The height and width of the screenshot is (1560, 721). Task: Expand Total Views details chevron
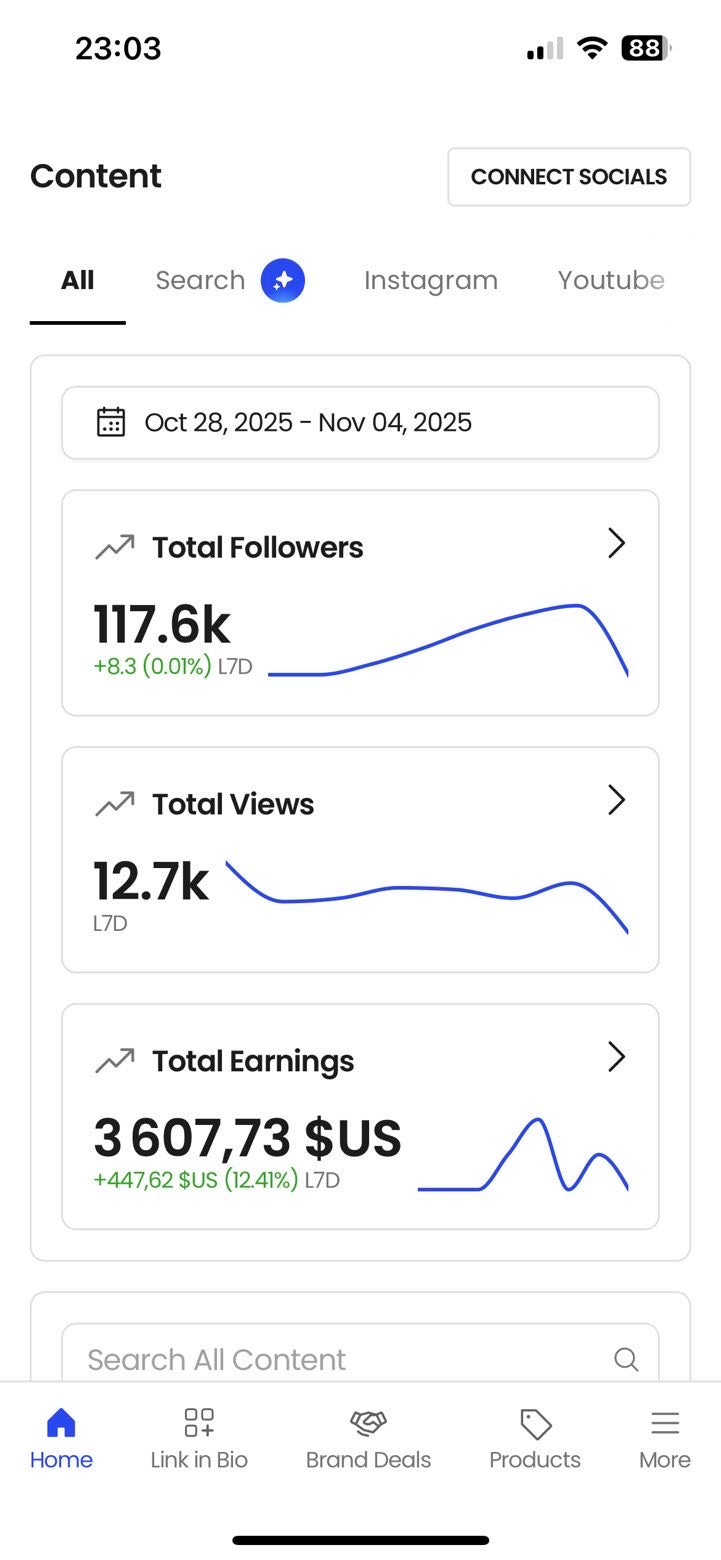pyautogui.click(x=616, y=800)
